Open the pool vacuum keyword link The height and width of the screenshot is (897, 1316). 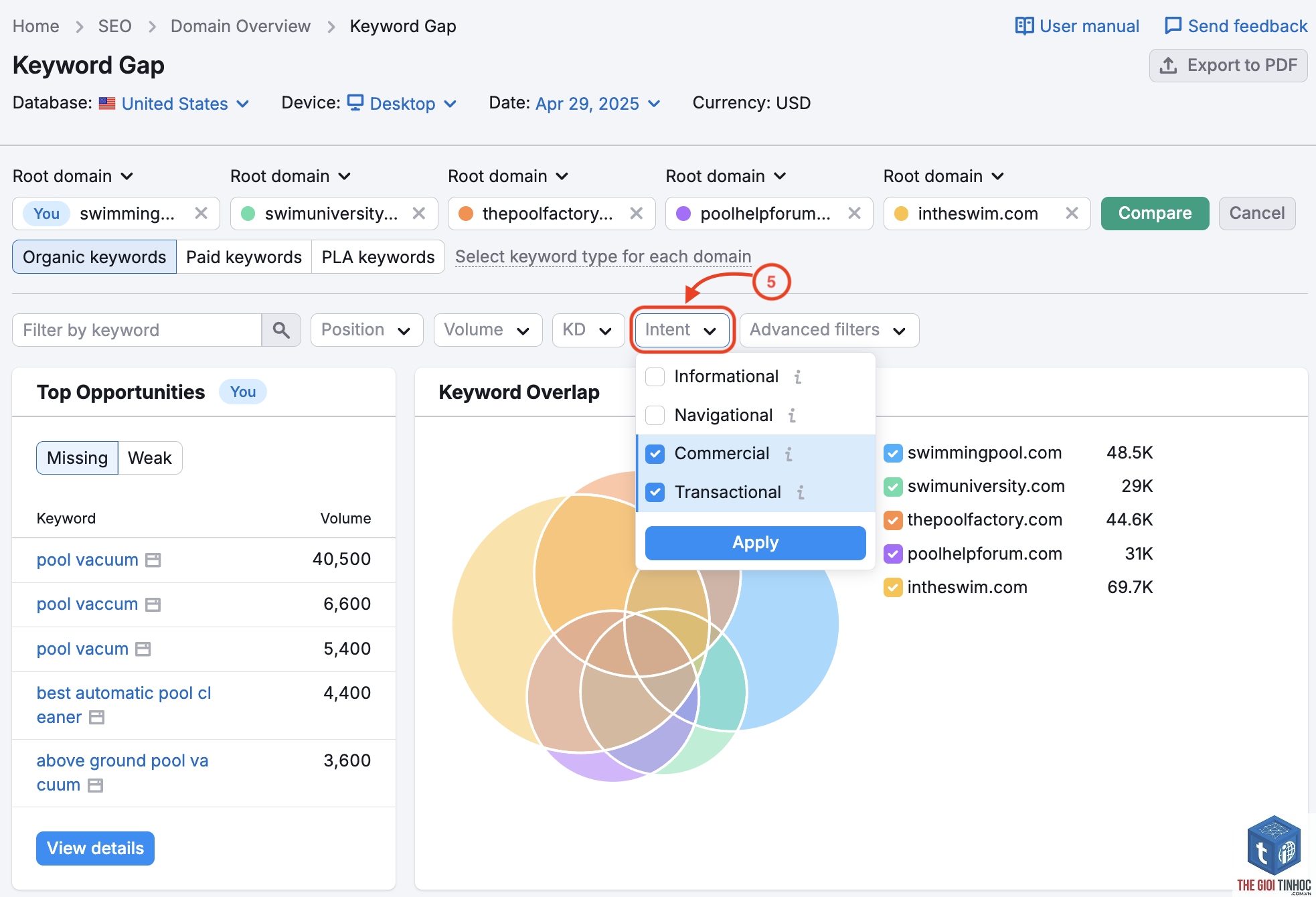point(87,560)
